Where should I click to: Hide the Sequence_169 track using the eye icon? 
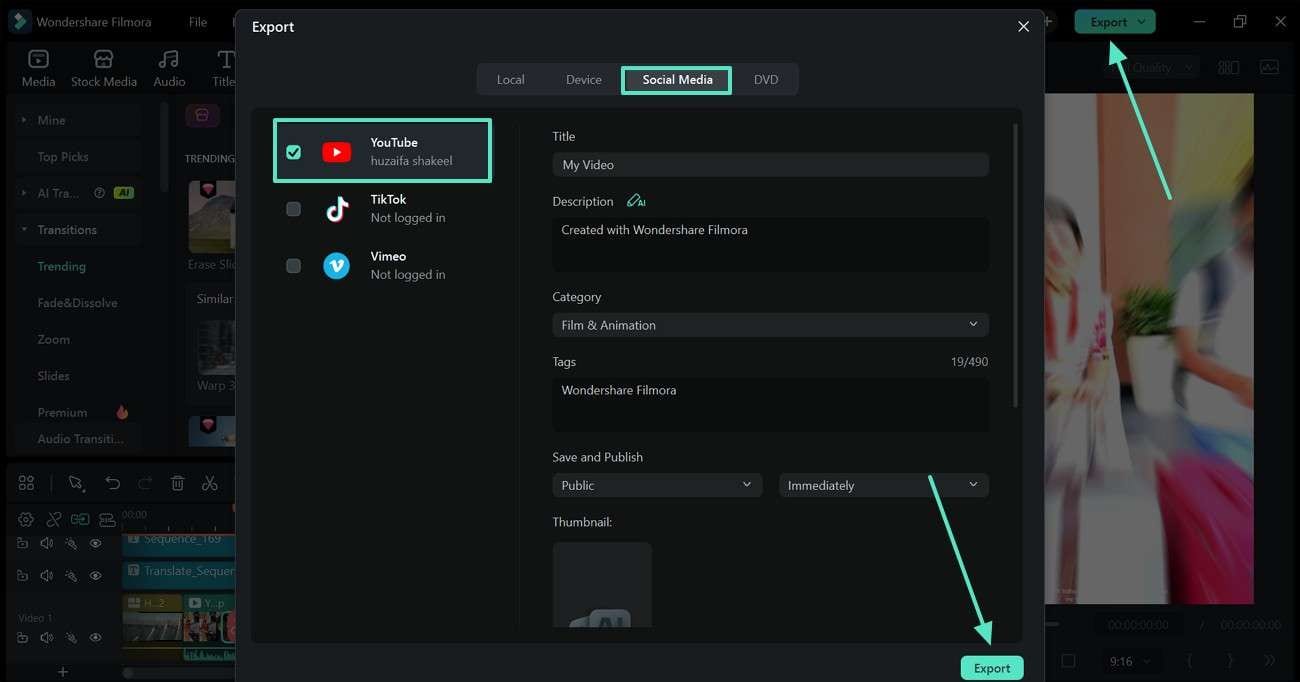coord(96,543)
